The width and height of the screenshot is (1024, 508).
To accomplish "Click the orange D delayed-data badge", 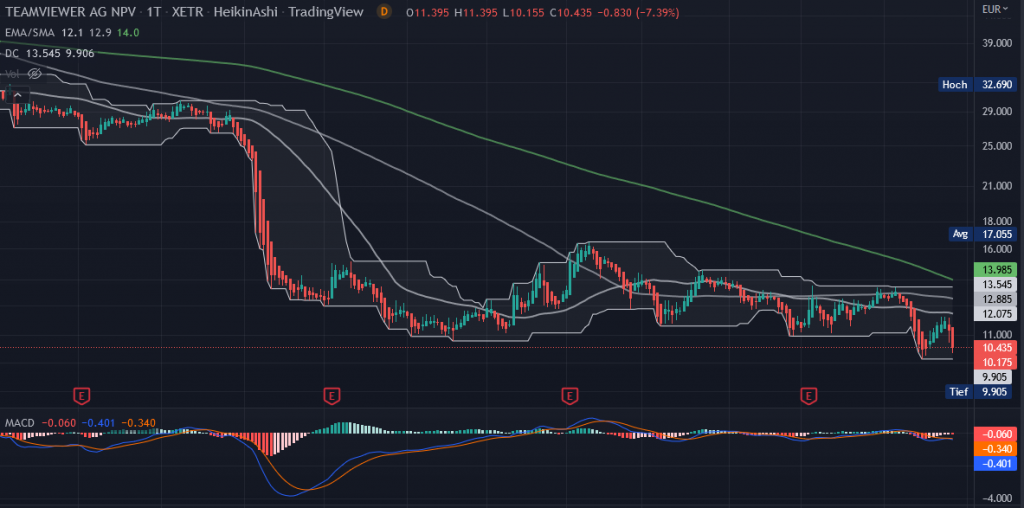I will click(x=385, y=12).
